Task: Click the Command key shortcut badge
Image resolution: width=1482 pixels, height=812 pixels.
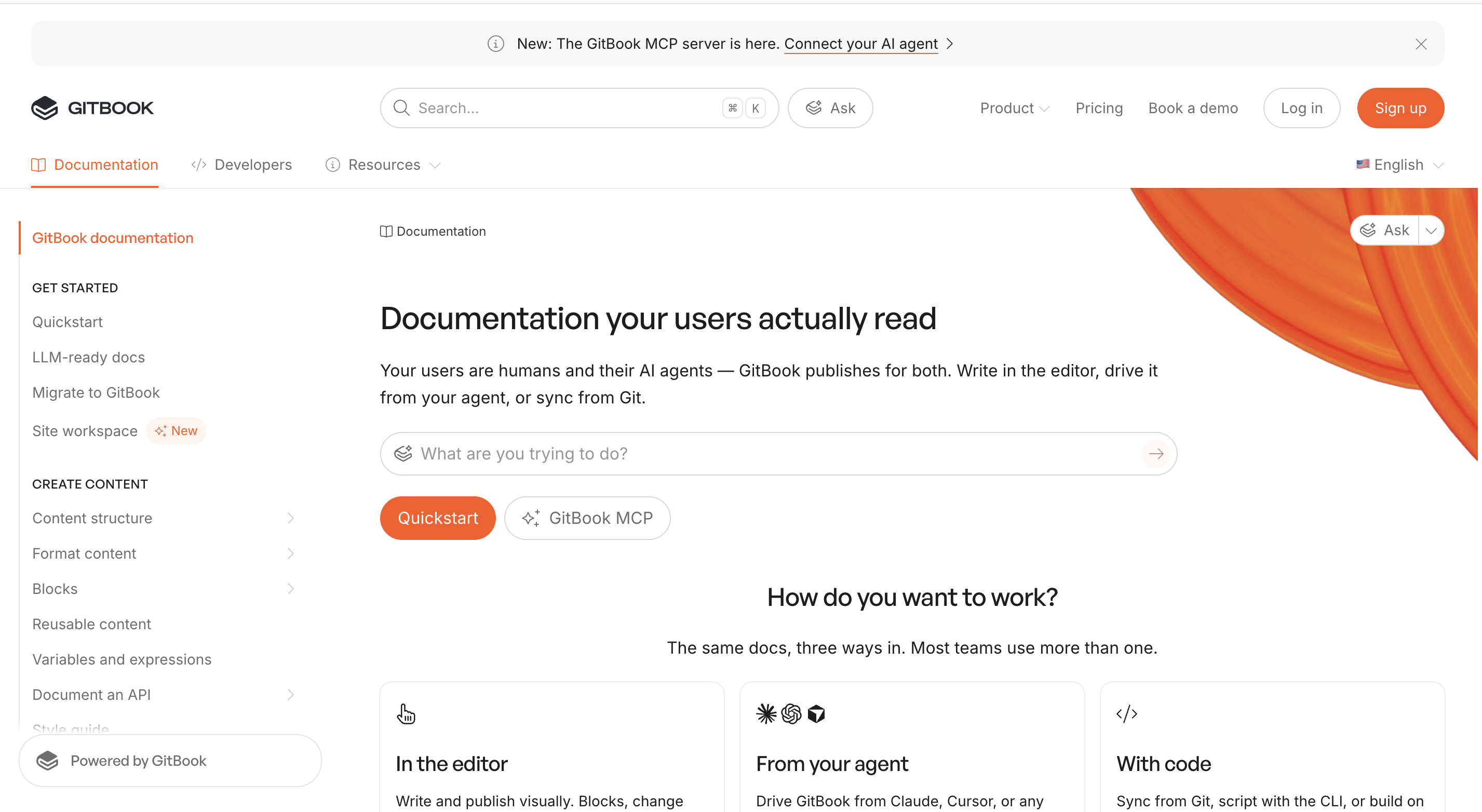Action: point(732,108)
